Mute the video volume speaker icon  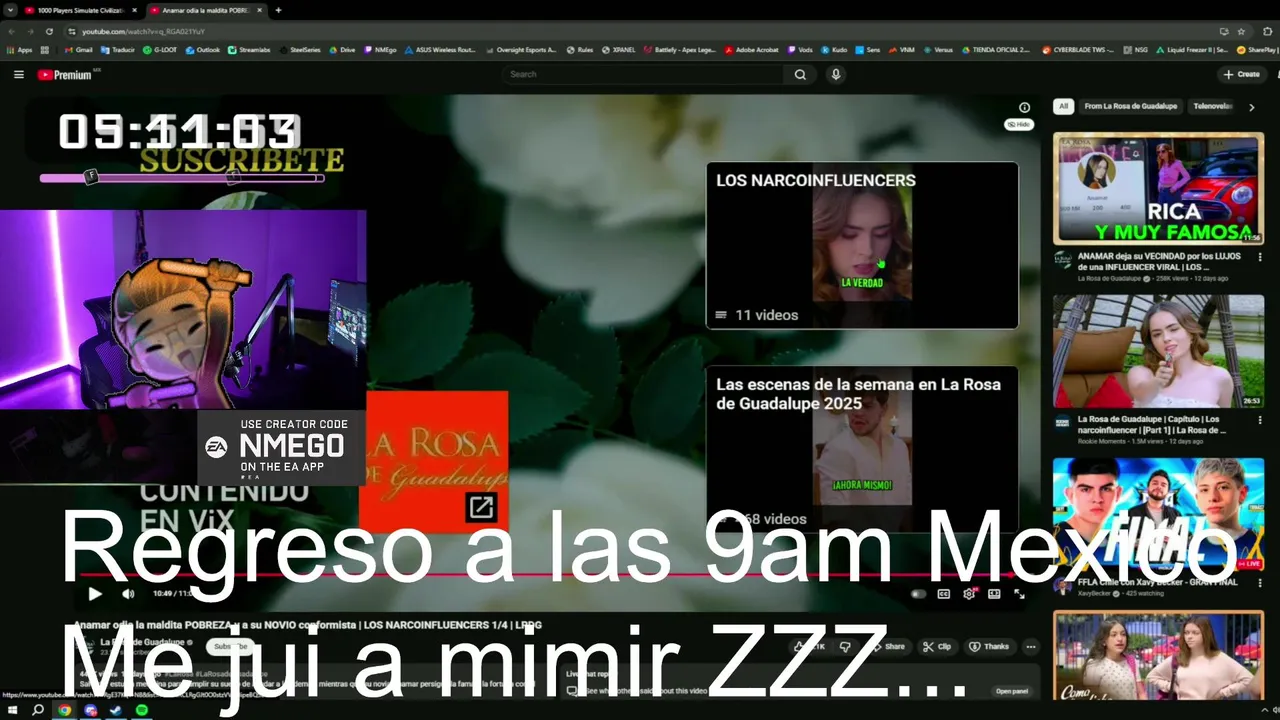pos(128,593)
